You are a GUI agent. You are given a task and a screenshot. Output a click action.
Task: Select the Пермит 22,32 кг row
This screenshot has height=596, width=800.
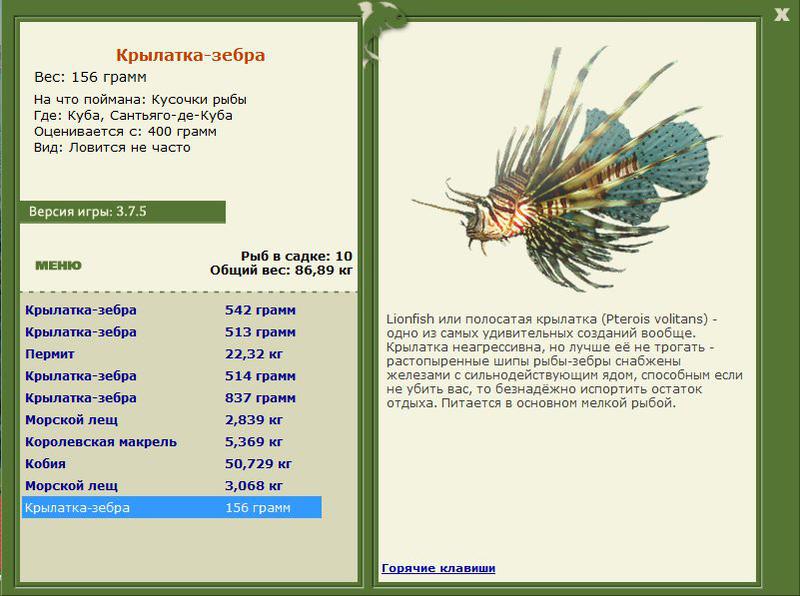pyautogui.click(x=171, y=354)
